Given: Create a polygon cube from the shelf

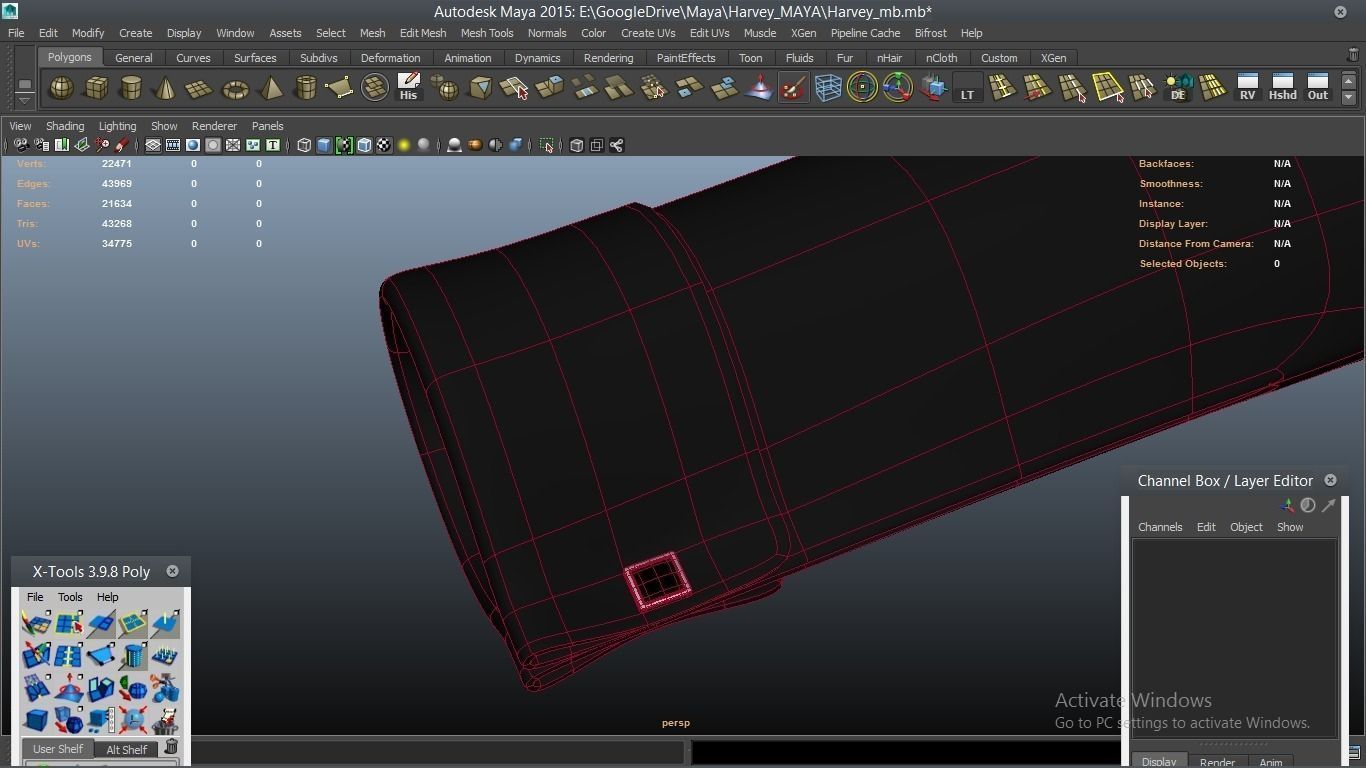Looking at the screenshot, I should (x=96, y=88).
